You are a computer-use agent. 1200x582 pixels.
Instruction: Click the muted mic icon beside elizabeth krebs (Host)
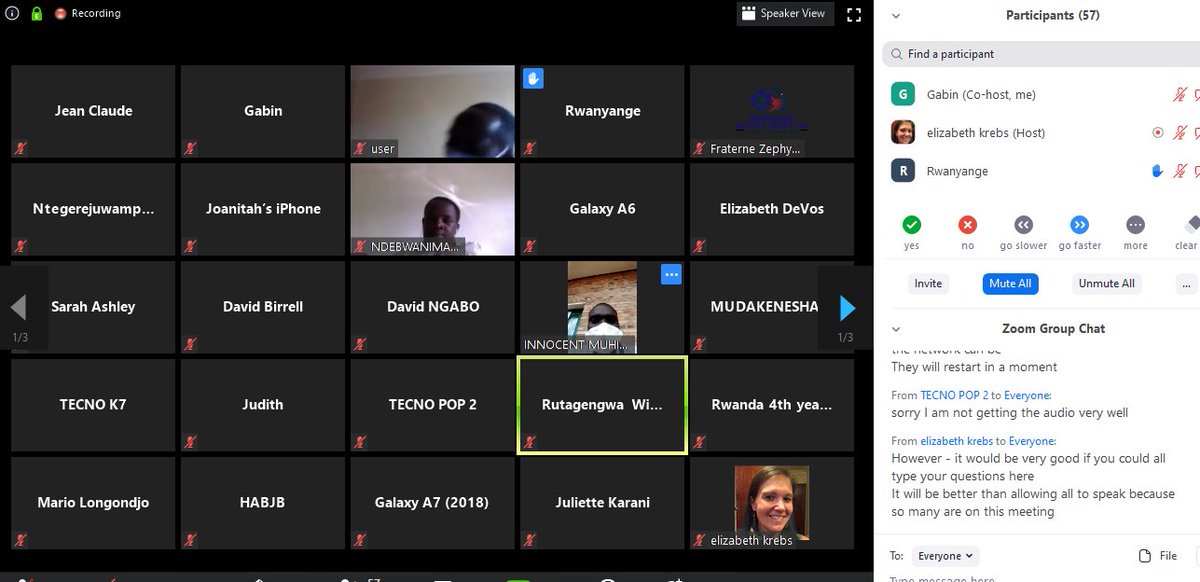point(1180,133)
